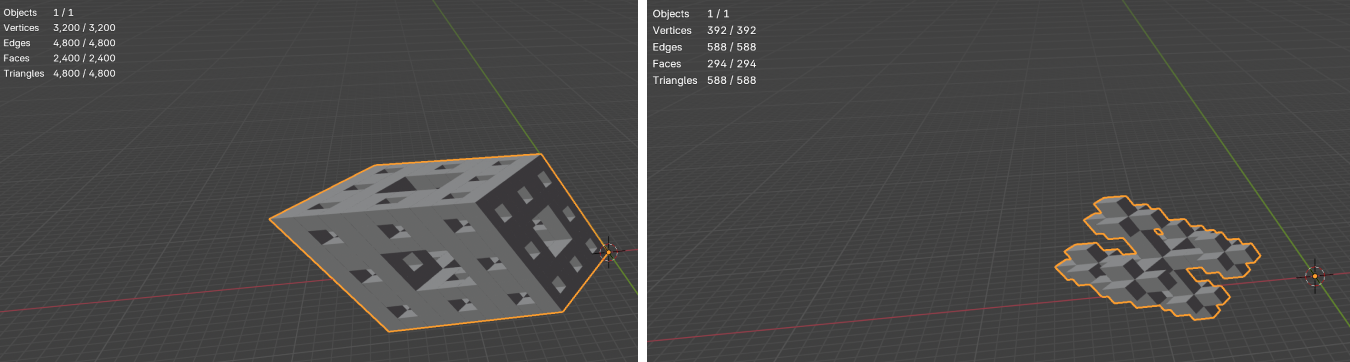Click Objects 1 / 1 in the sponge cube viewport
1350x362 pixels.
[39, 12]
